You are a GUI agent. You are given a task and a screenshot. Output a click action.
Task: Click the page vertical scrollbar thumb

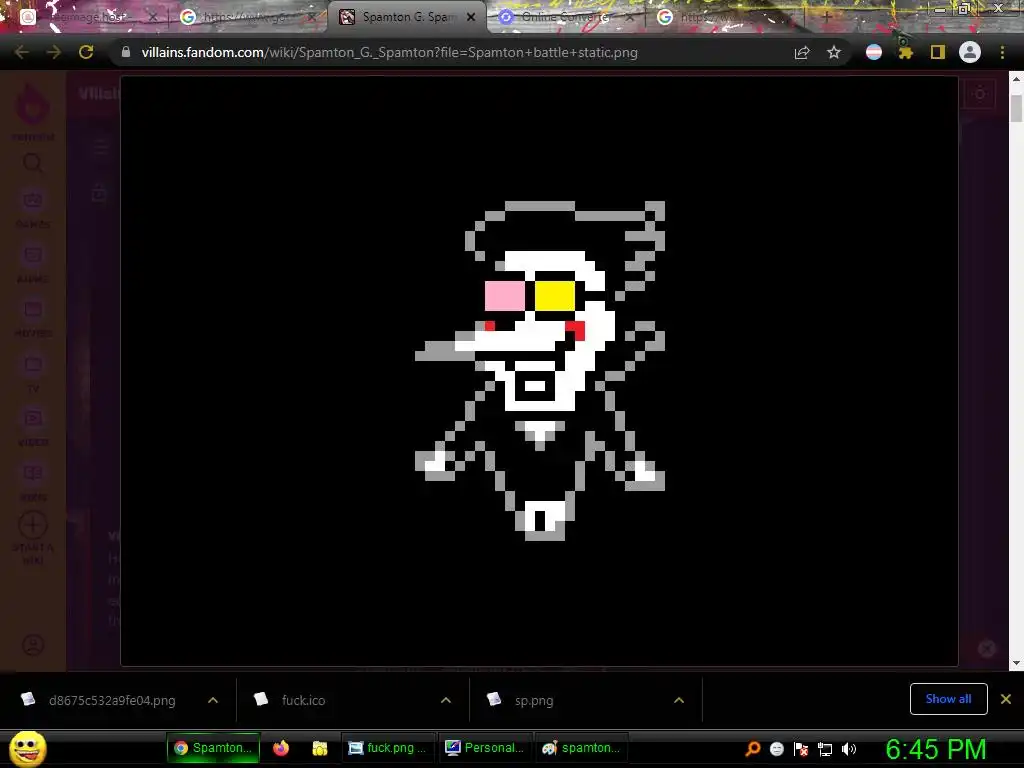coord(1016,108)
